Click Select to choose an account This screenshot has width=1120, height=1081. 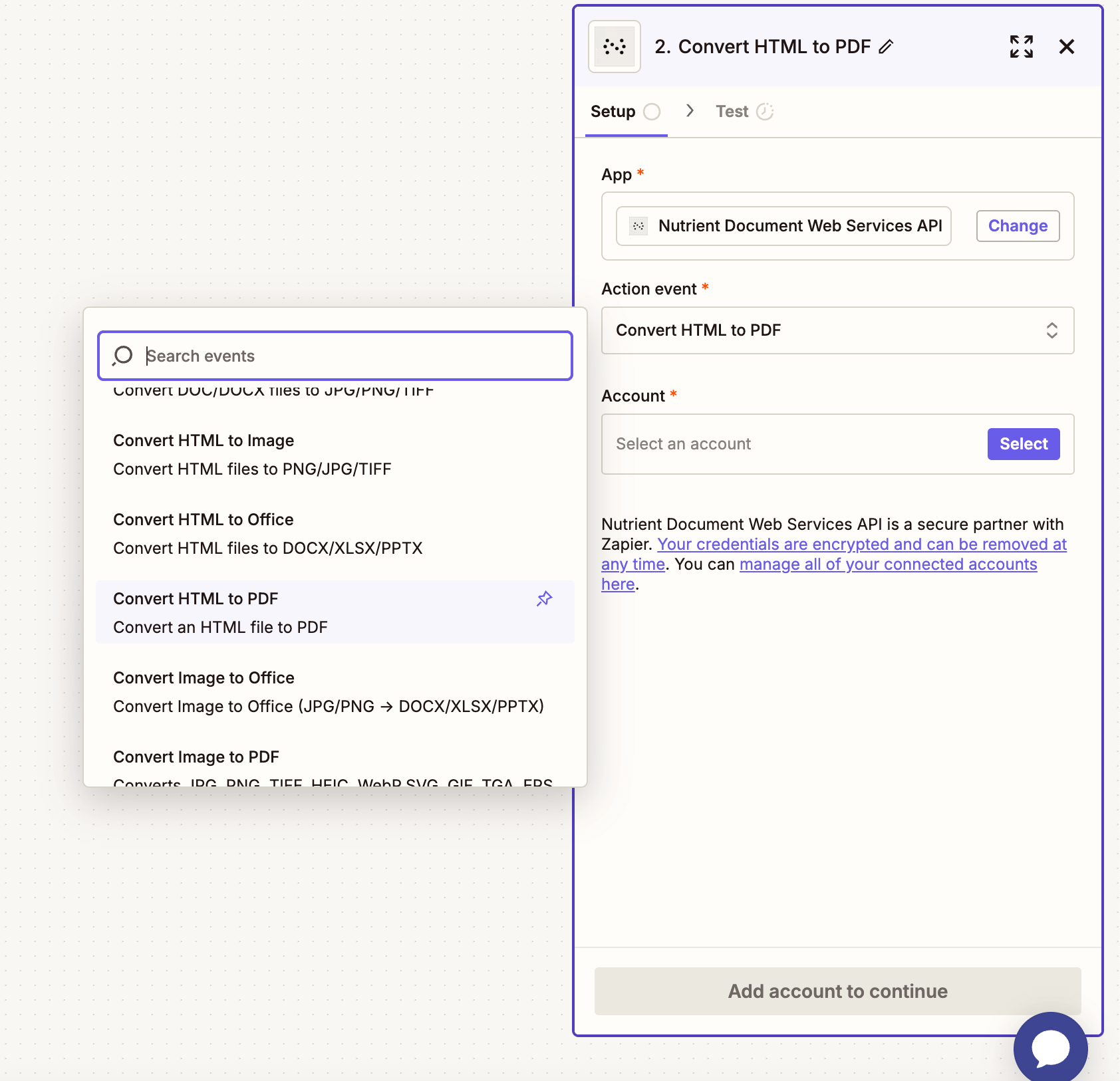1023,443
